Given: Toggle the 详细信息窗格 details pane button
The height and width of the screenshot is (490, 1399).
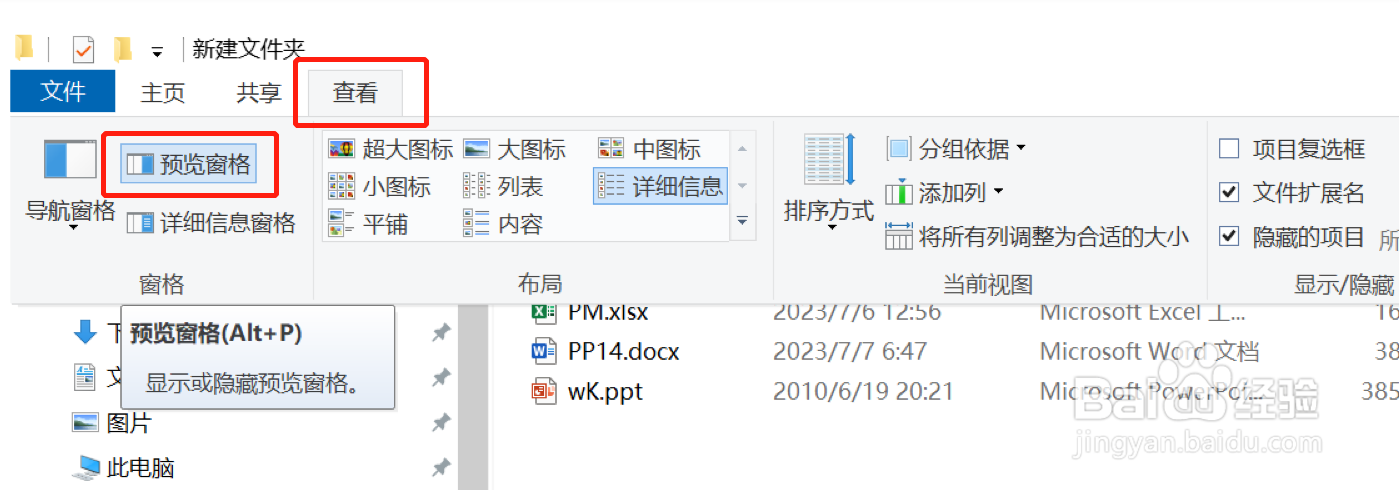Looking at the screenshot, I should click(212, 223).
